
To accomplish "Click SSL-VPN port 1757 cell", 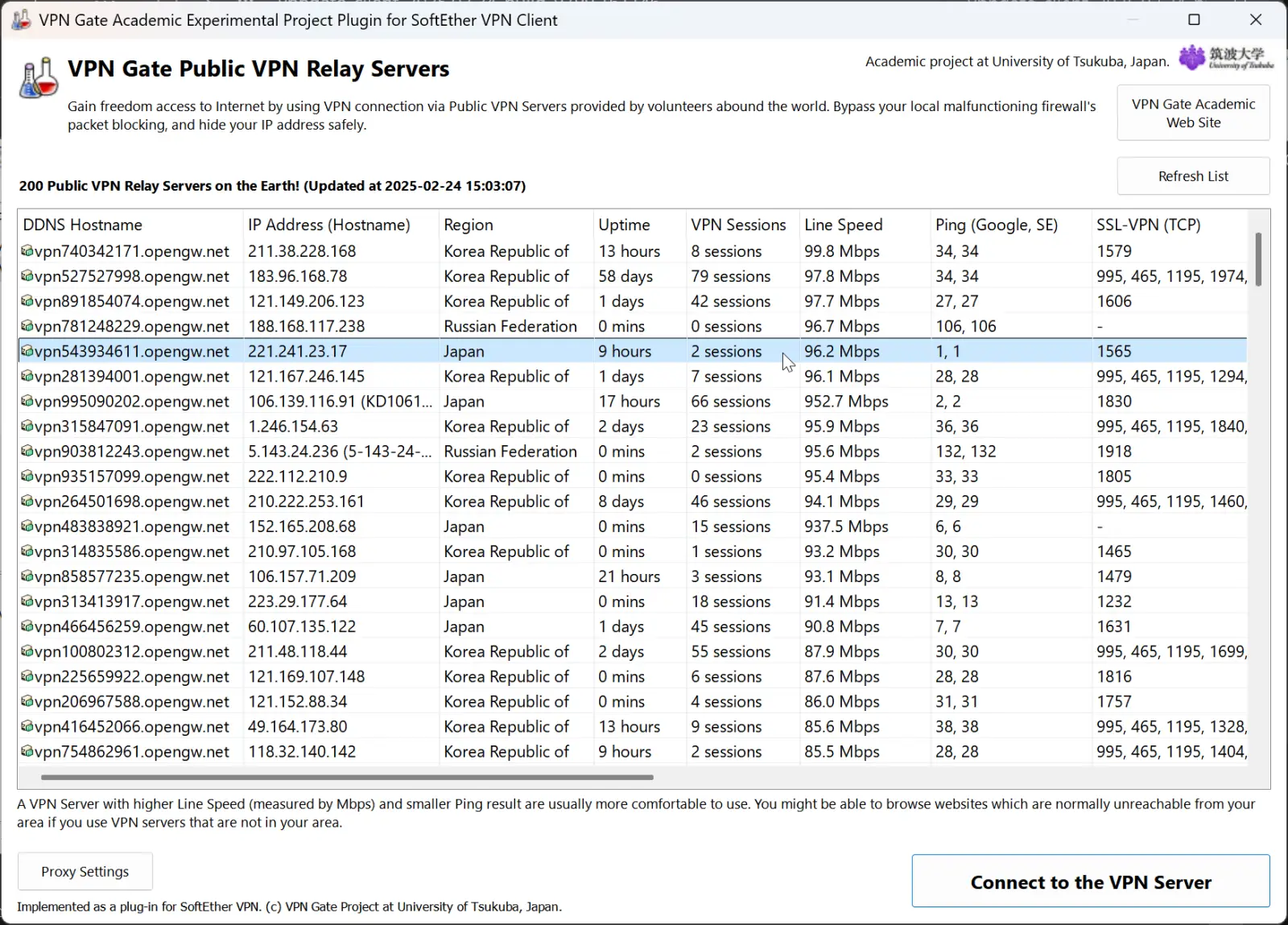I will click(x=1114, y=700).
